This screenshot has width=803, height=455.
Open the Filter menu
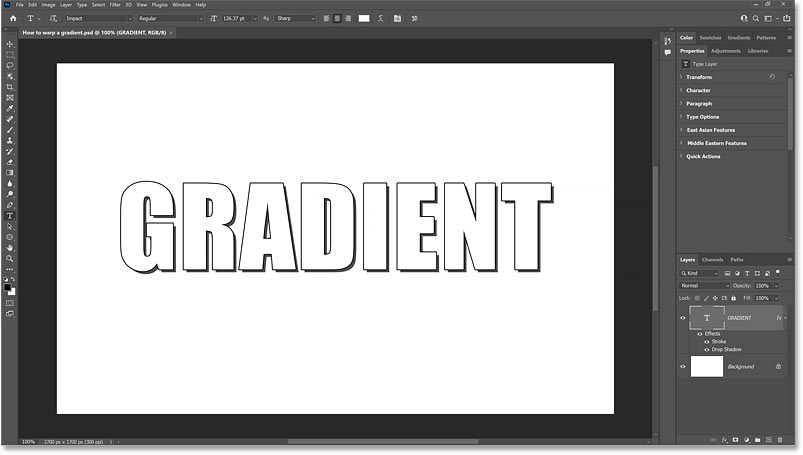115,5
